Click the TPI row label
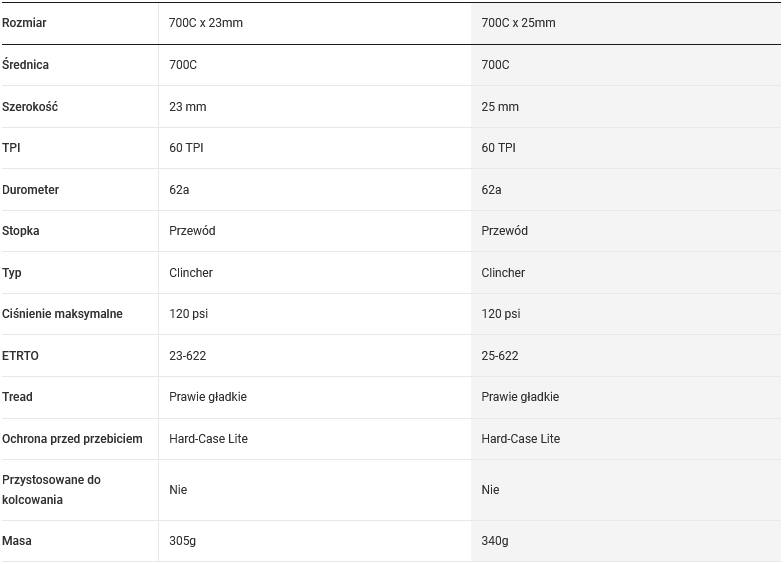The image size is (784, 564). coord(12,148)
